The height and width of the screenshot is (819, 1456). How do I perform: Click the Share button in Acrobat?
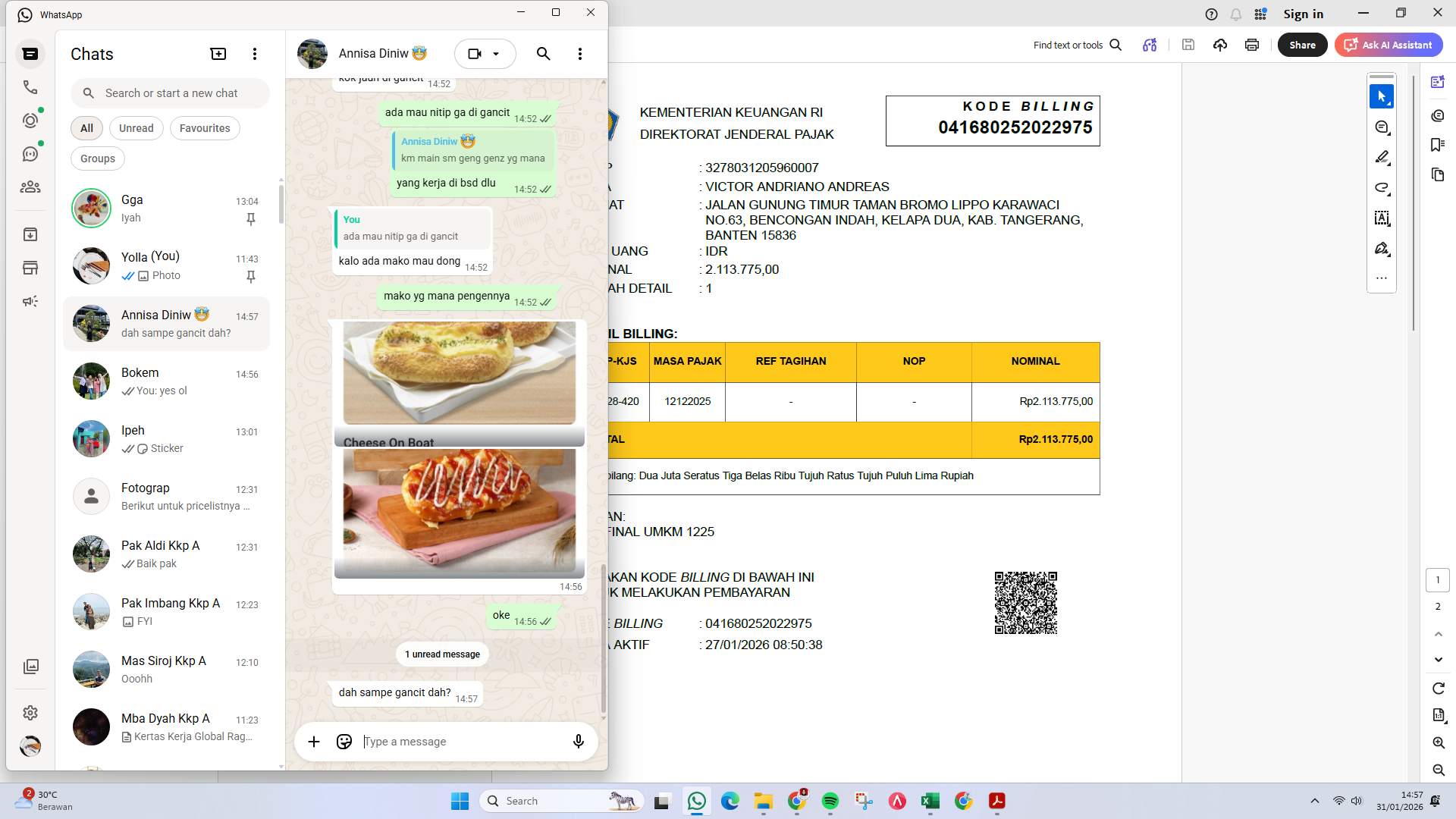[x=1302, y=45]
